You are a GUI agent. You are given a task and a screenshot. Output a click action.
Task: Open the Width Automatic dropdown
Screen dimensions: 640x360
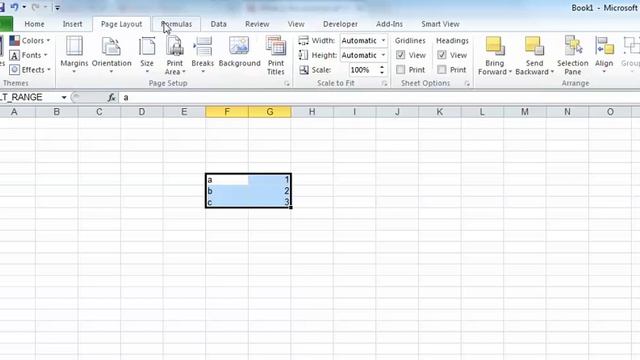coord(383,40)
